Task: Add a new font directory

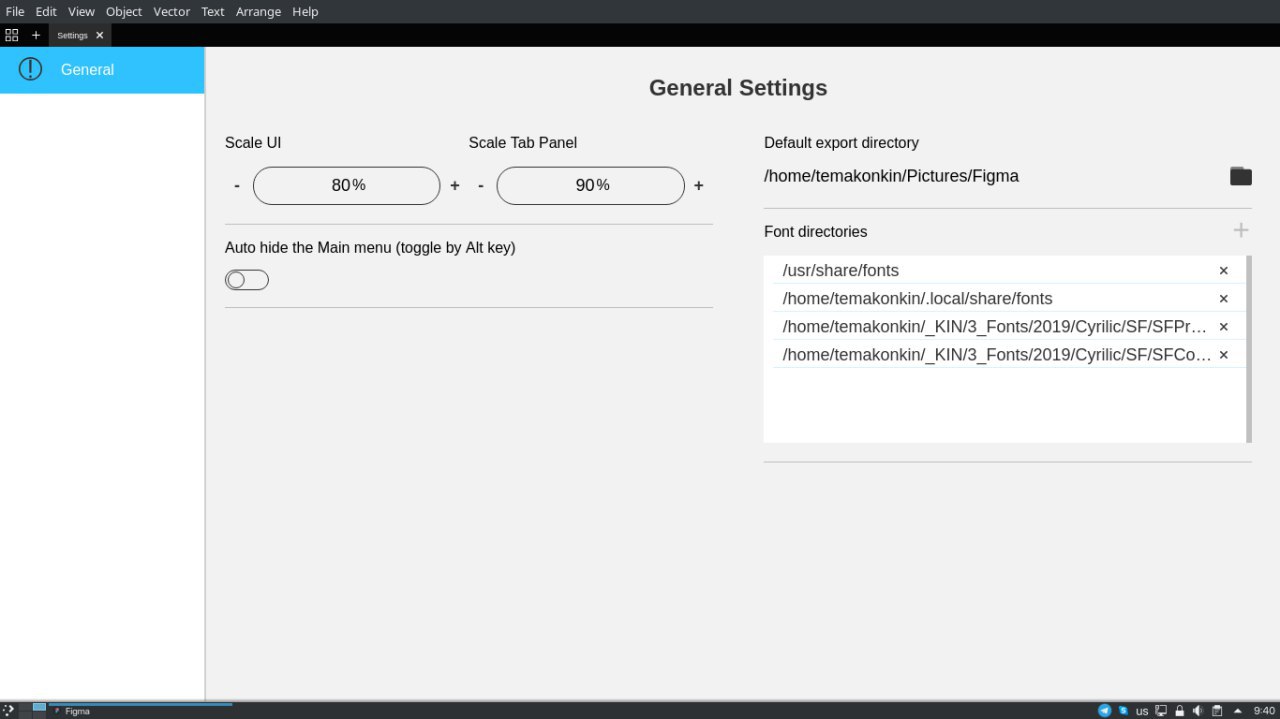Action: (x=1241, y=230)
